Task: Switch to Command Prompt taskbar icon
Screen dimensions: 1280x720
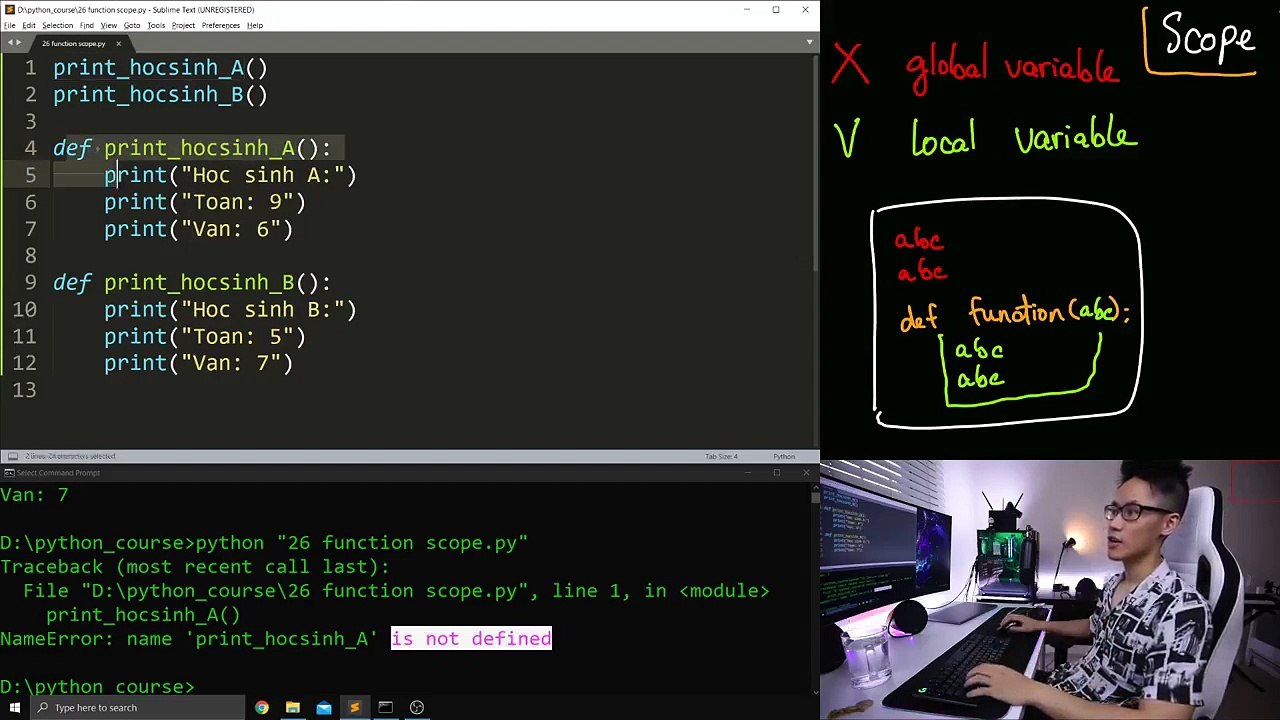Action: tap(385, 707)
